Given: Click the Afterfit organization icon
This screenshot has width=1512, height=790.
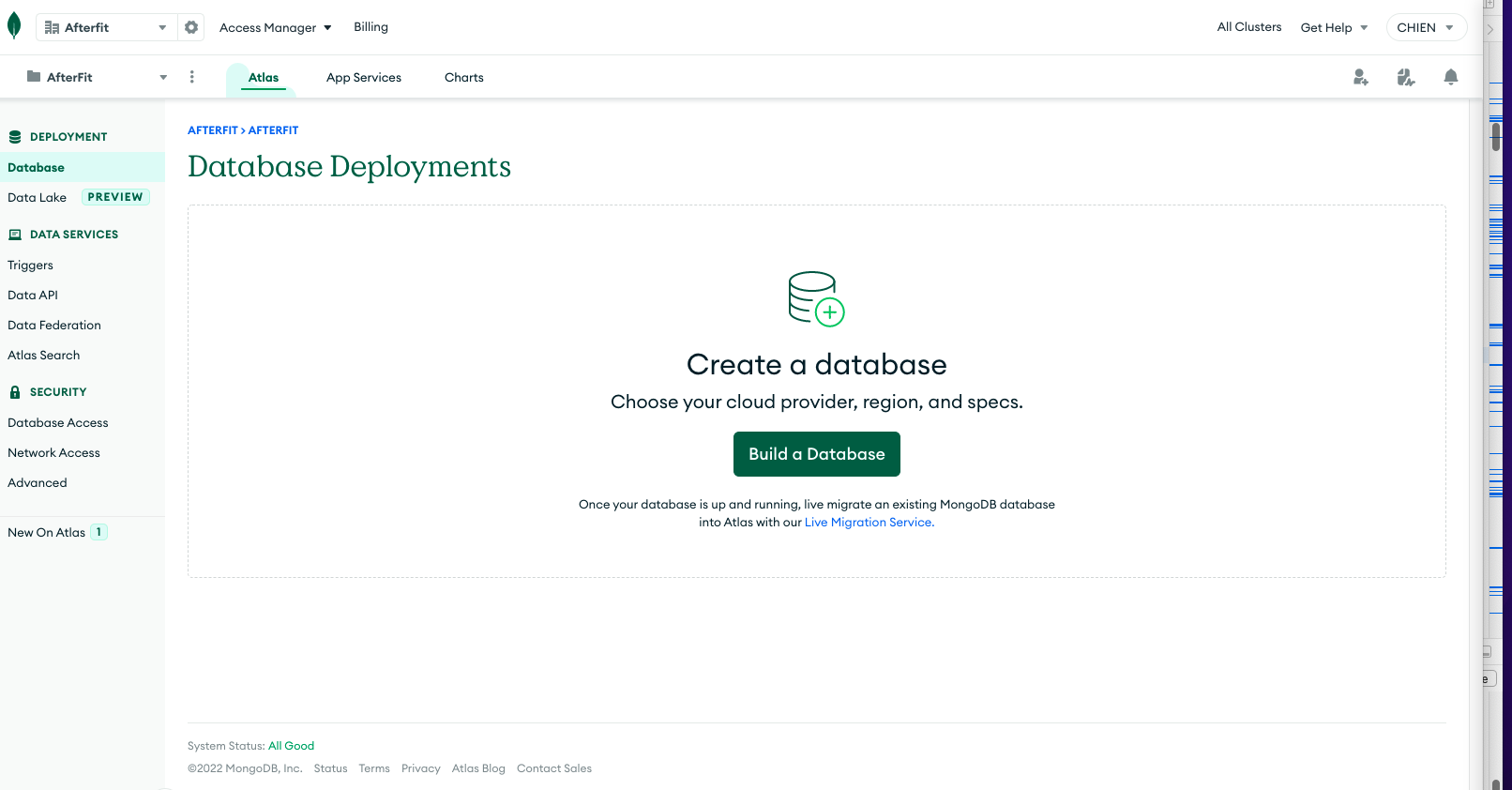Looking at the screenshot, I should (53, 28).
